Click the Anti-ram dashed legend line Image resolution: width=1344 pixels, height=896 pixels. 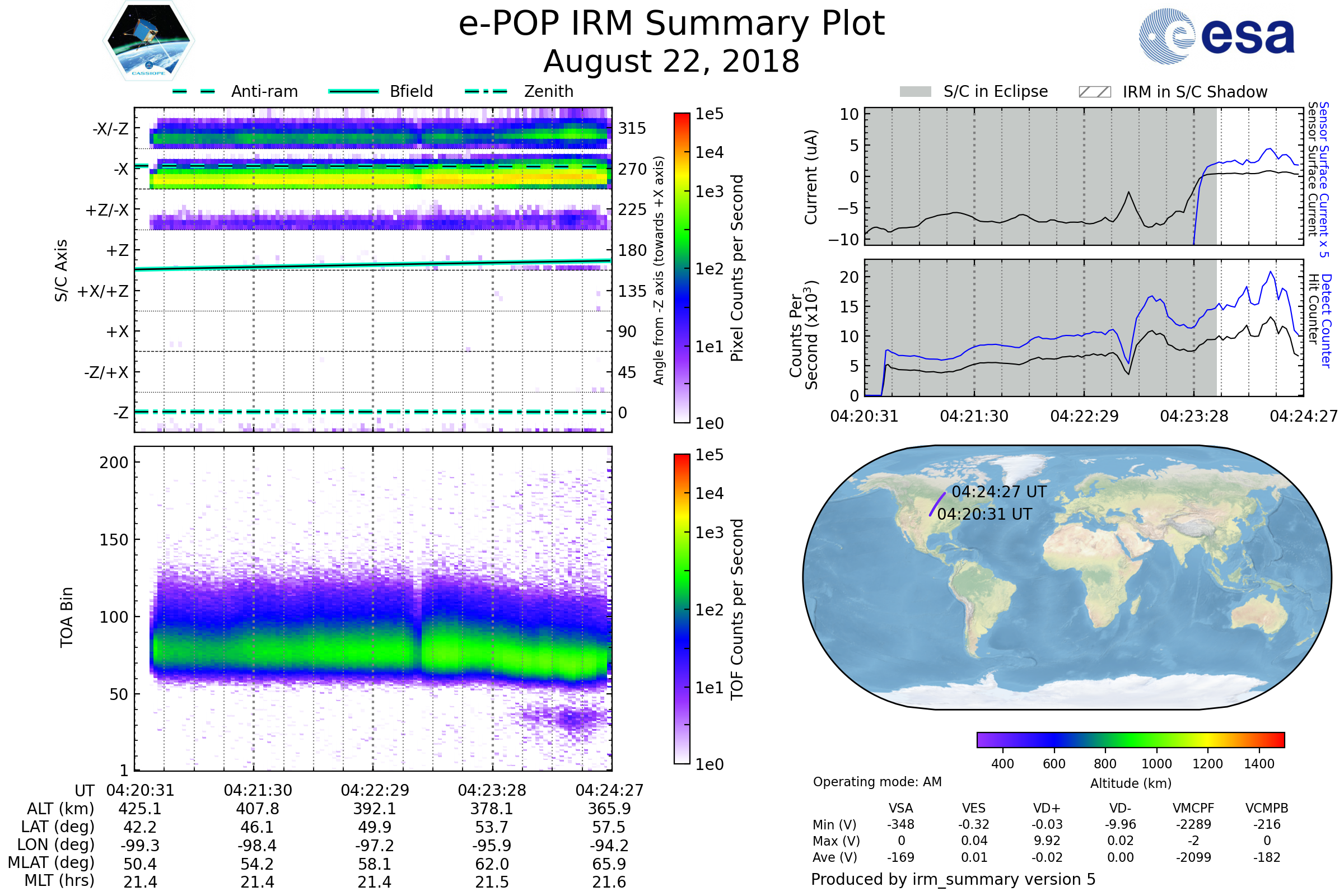point(194,91)
